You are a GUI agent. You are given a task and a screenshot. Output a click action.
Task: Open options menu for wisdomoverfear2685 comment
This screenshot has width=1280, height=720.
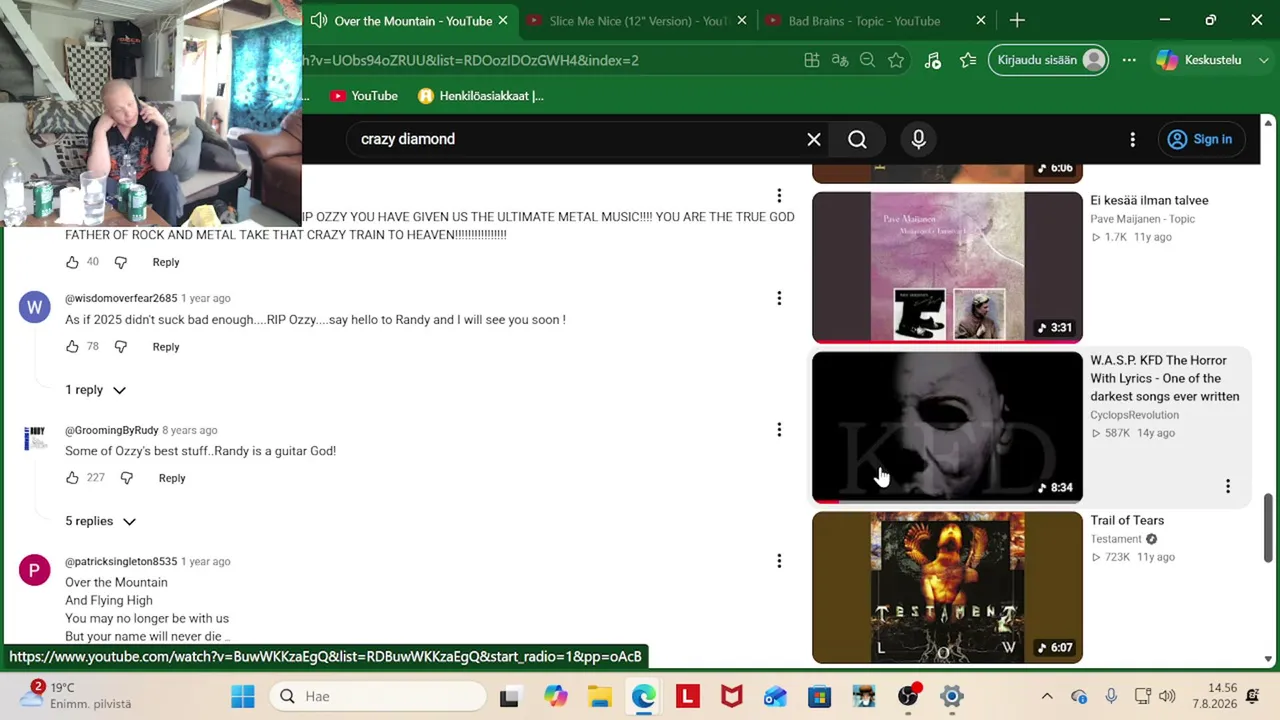(779, 298)
